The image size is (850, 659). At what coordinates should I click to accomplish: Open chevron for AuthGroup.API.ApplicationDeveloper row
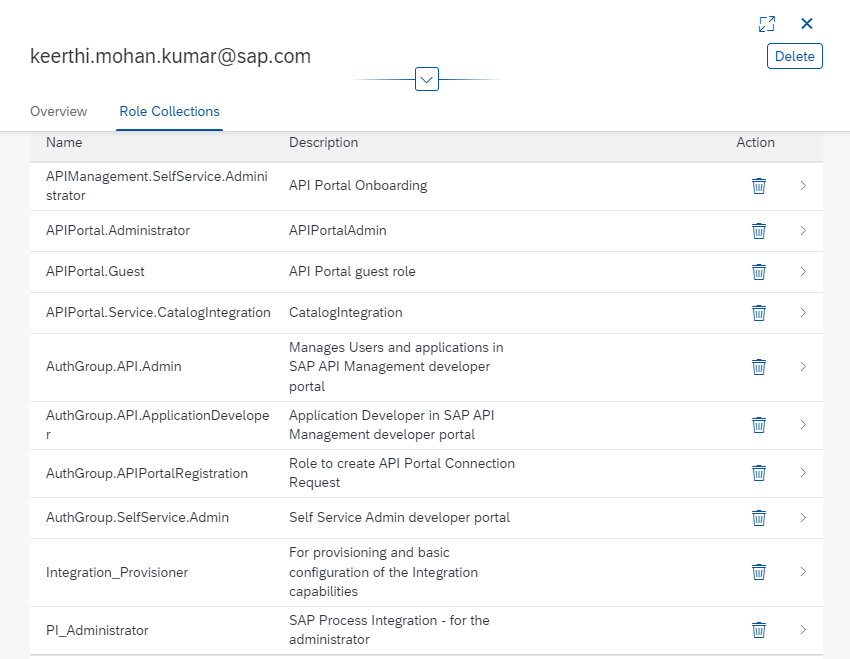(803, 424)
